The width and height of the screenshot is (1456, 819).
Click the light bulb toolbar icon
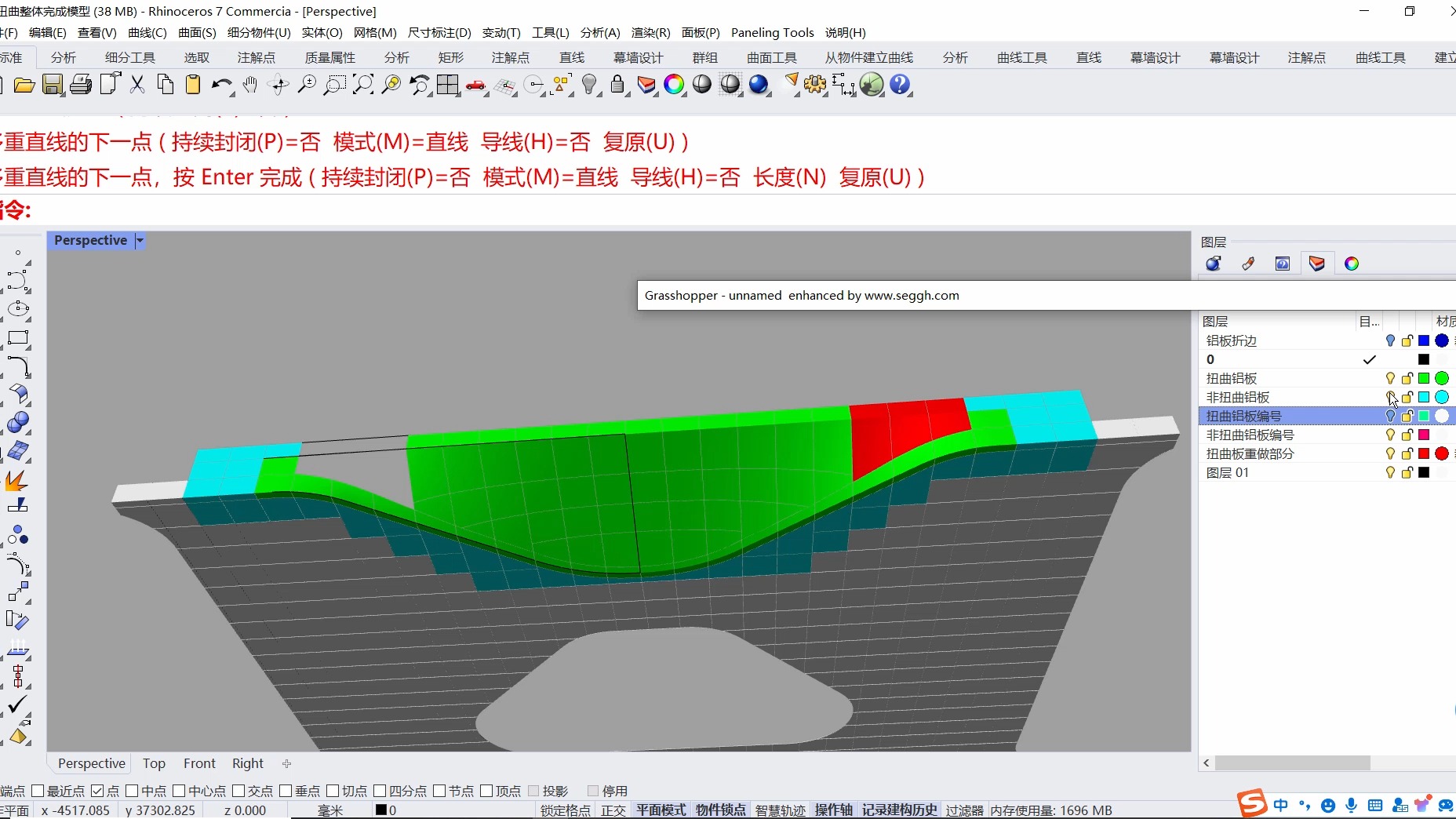tap(590, 85)
